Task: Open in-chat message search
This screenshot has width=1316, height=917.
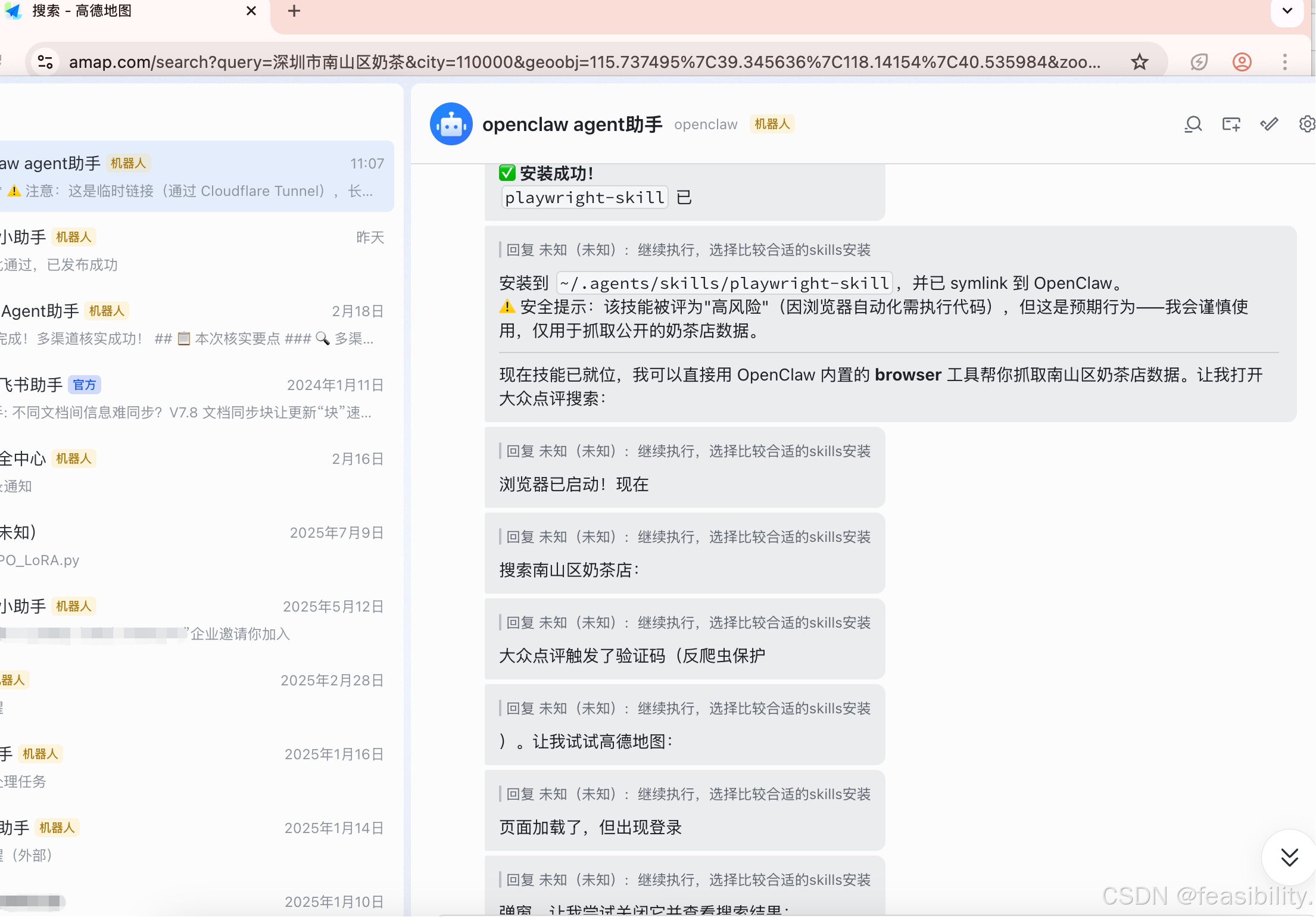Action: pos(1193,124)
